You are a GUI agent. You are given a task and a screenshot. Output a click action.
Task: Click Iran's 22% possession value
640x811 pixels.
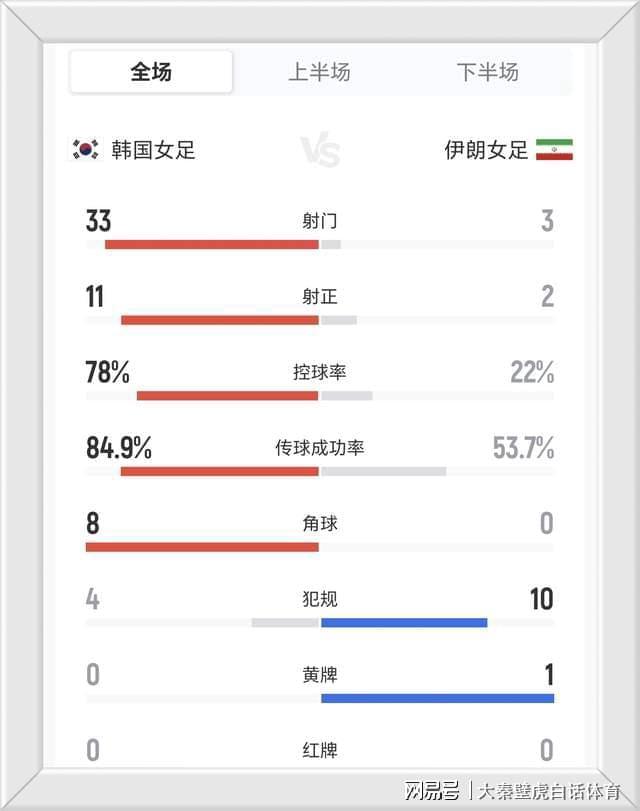coord(532,373)
